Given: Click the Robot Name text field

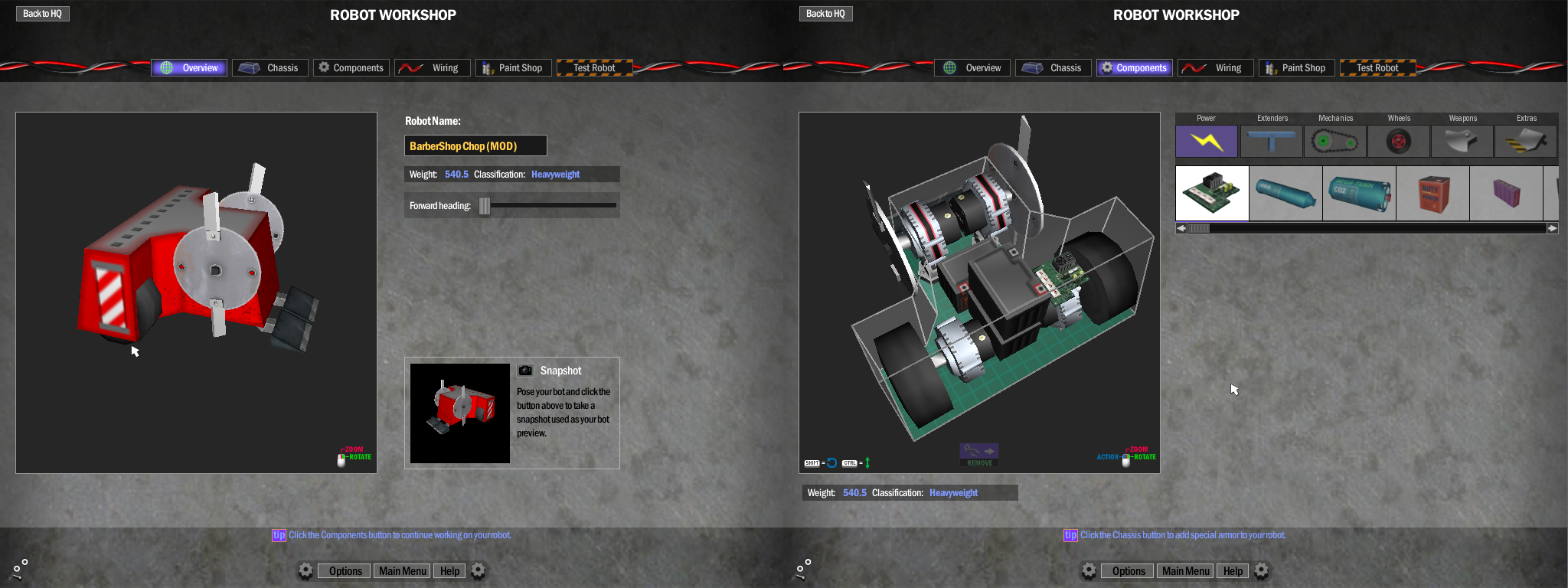Looking at the screenshot, I should 475,145.
